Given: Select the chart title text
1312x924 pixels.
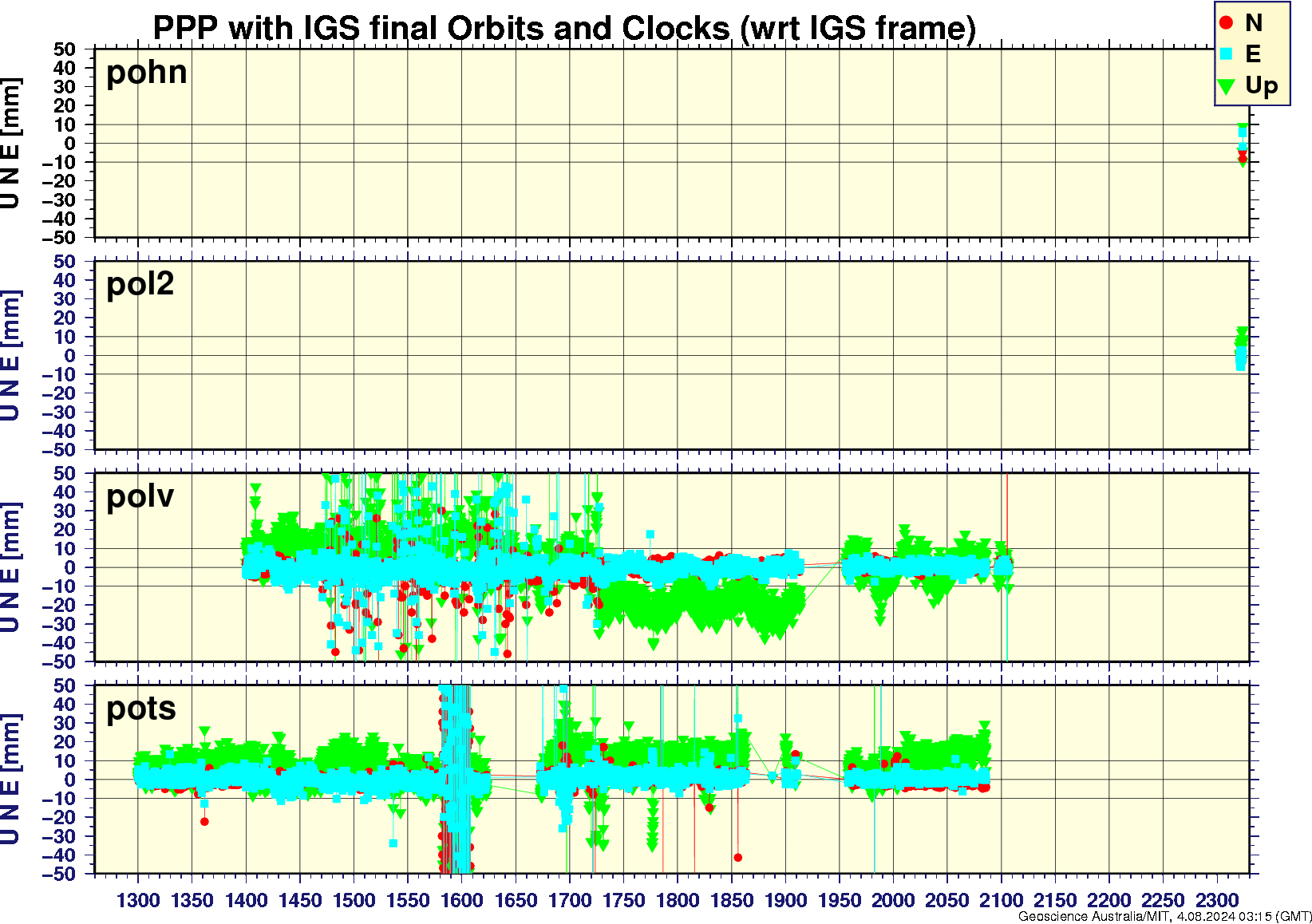Looking at the screenshot, I should [564, 29].
